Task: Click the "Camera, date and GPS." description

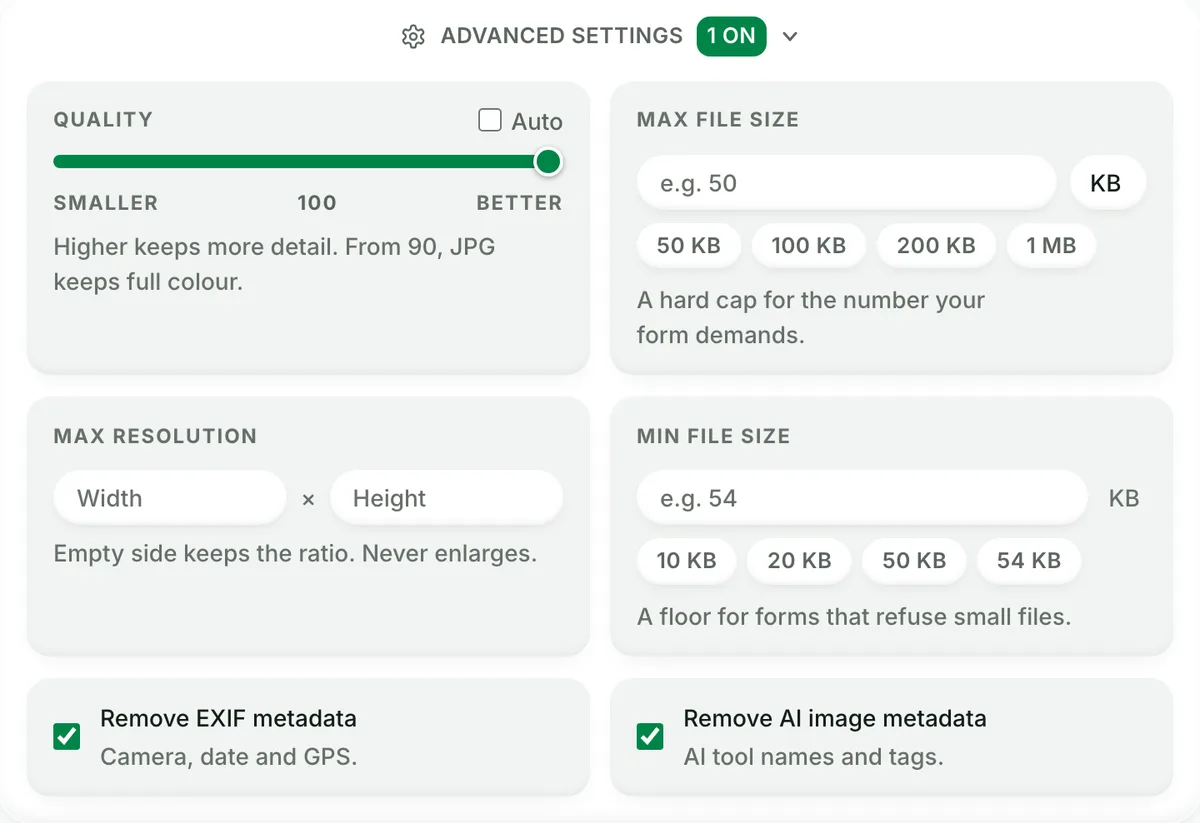Action: point(229,757)
